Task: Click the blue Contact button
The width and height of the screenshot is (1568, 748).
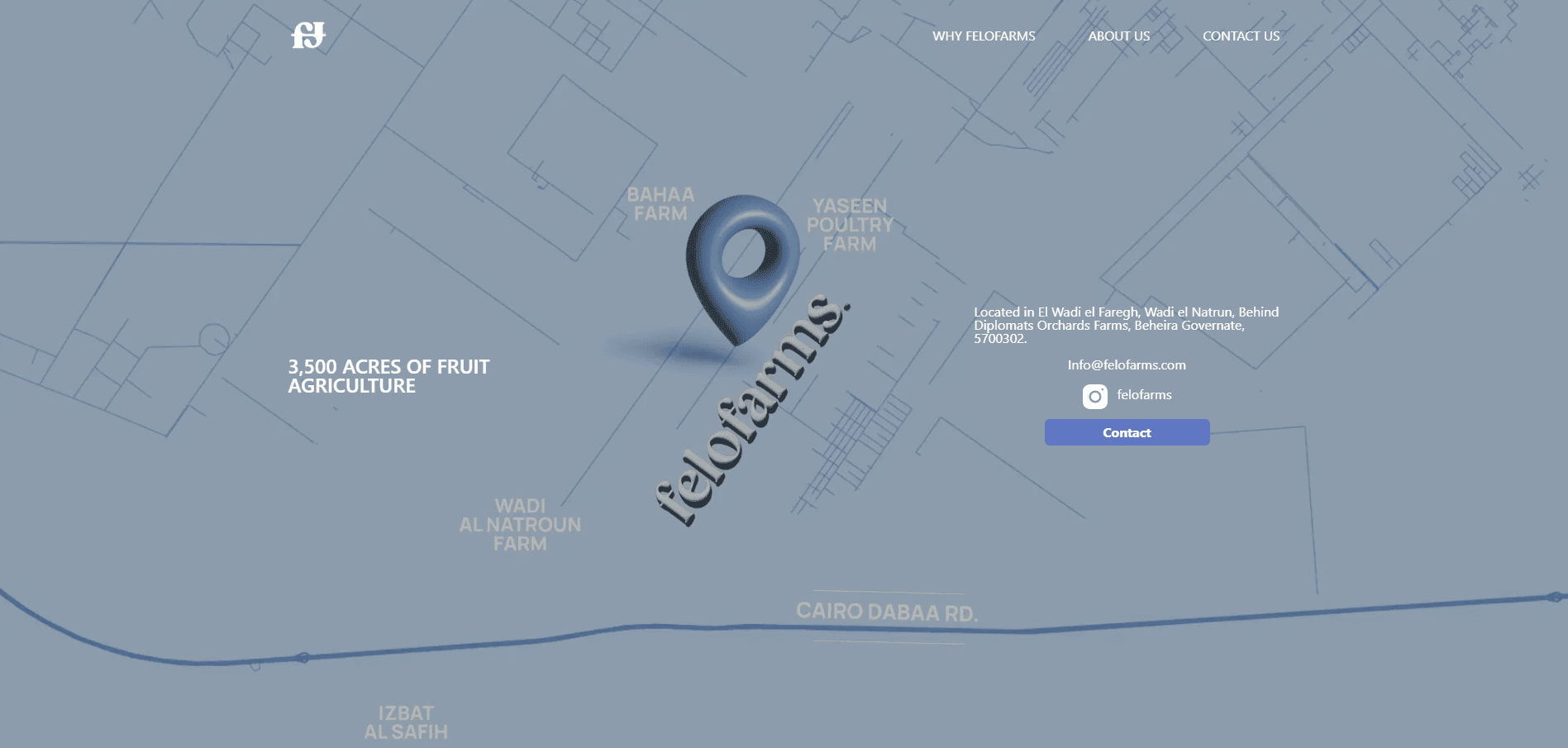Action: (1127, 432)
